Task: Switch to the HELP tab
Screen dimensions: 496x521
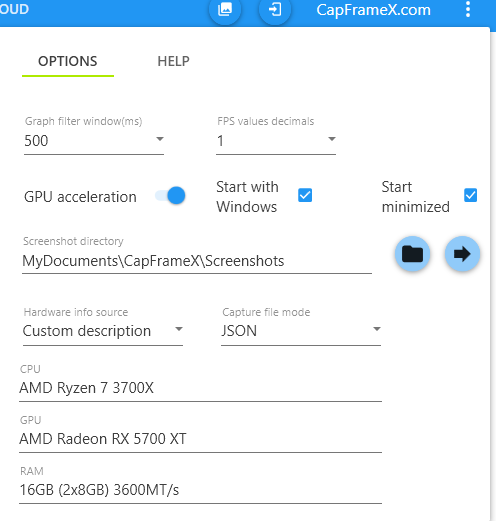Action: 173,62
